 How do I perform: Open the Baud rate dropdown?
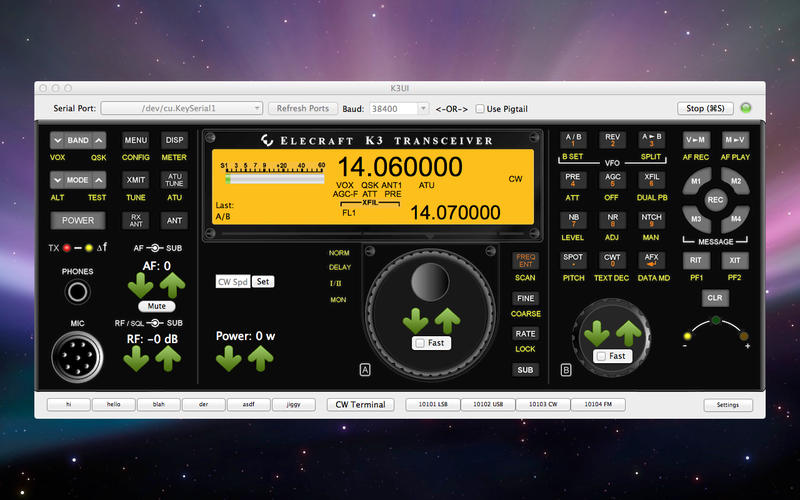click(398, 108)
